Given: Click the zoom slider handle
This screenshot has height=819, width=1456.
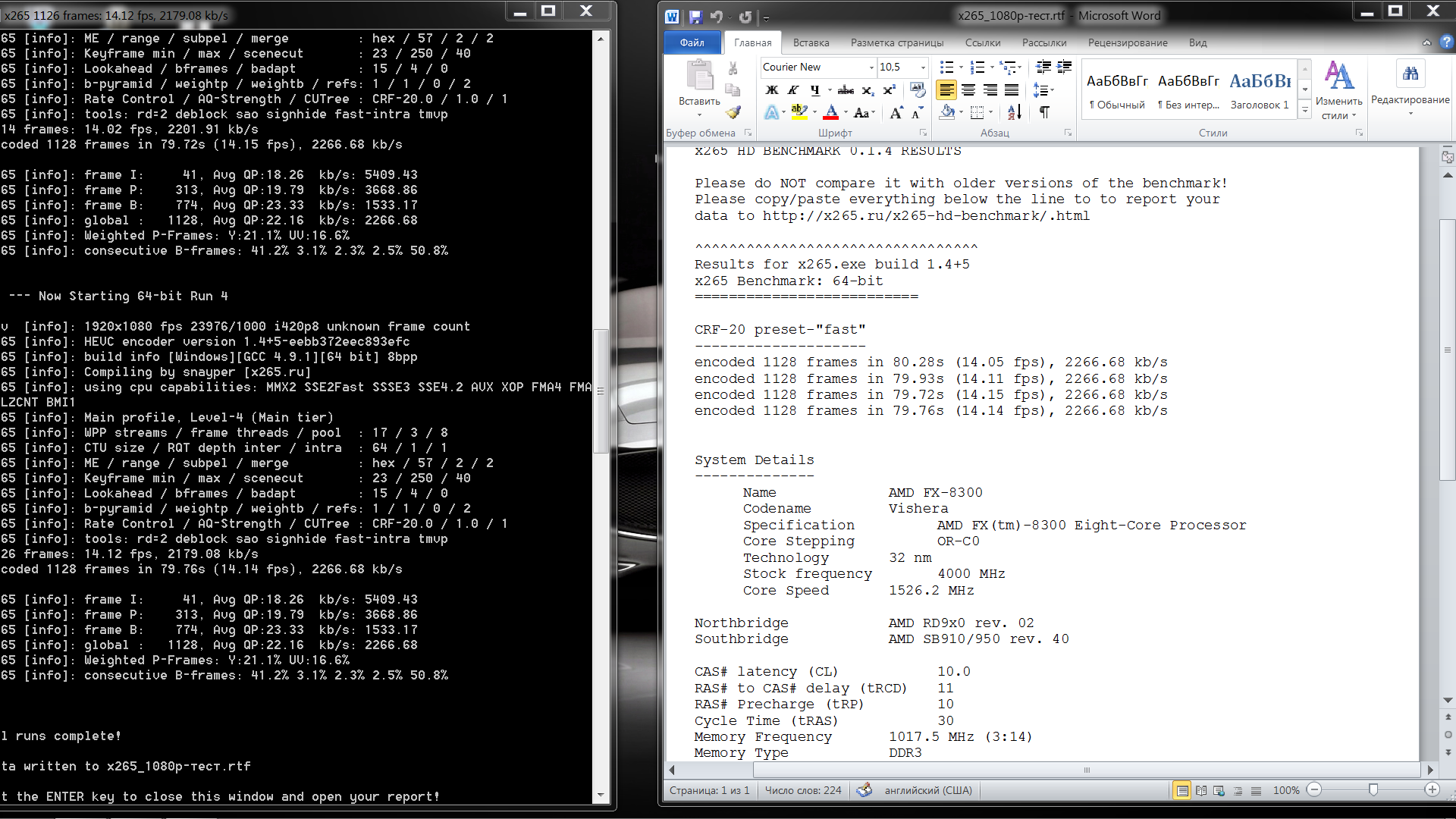Looking at the screenshot, I should [x=1373, y=790].
